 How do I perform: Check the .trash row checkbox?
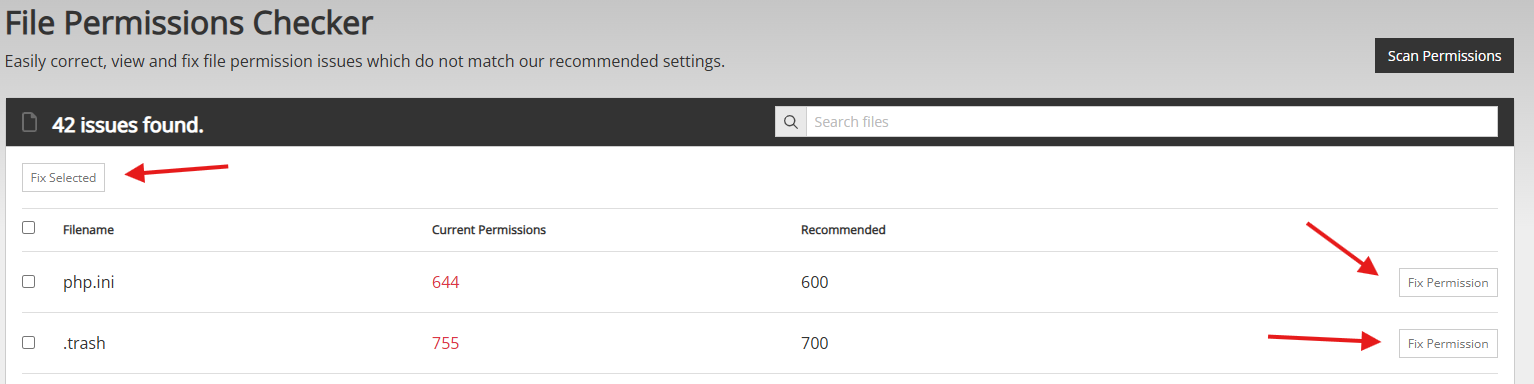tap(28, 342)
